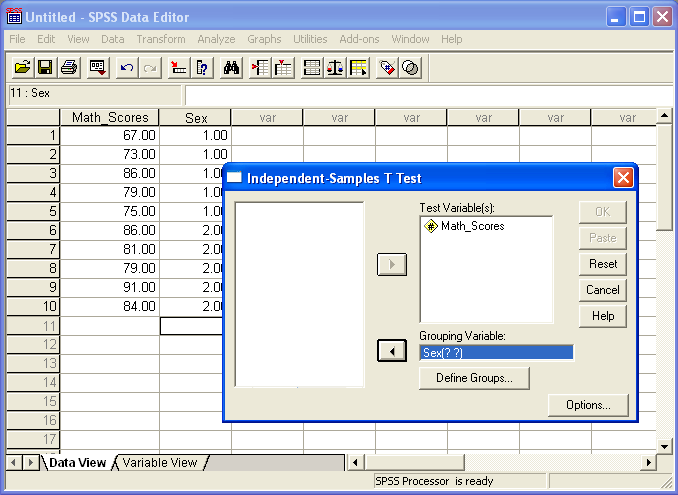Click the Save File floppy icon
Viewport: 678px width, 495px height.
click(x=45, y=68)
